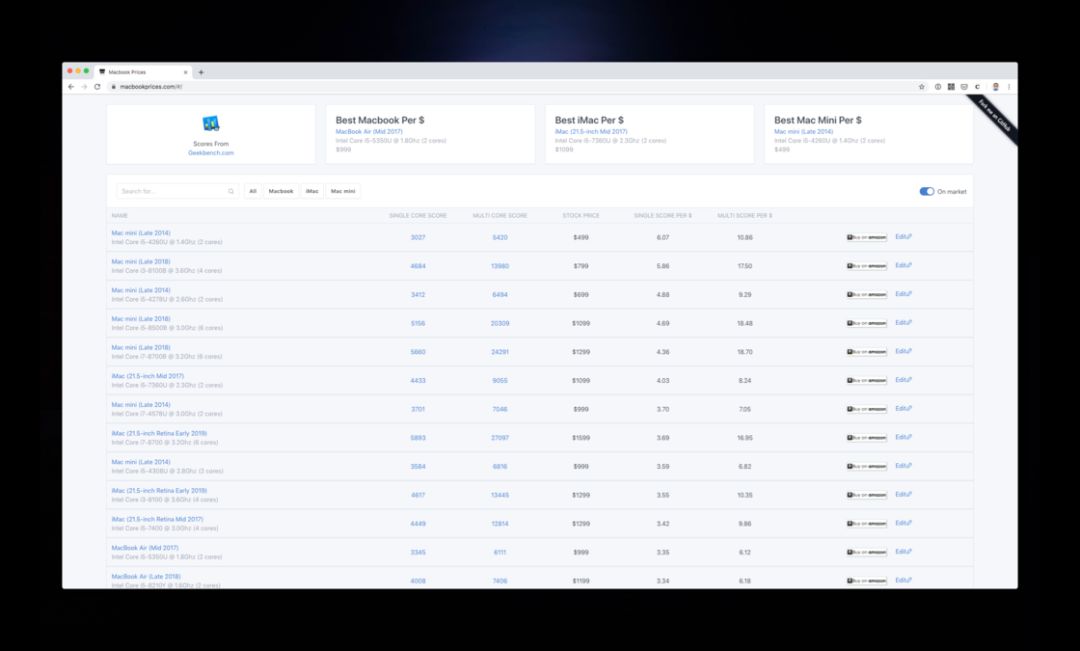Filter the list by Macbook
The image size is (1080, 651).
coord(281,192)
